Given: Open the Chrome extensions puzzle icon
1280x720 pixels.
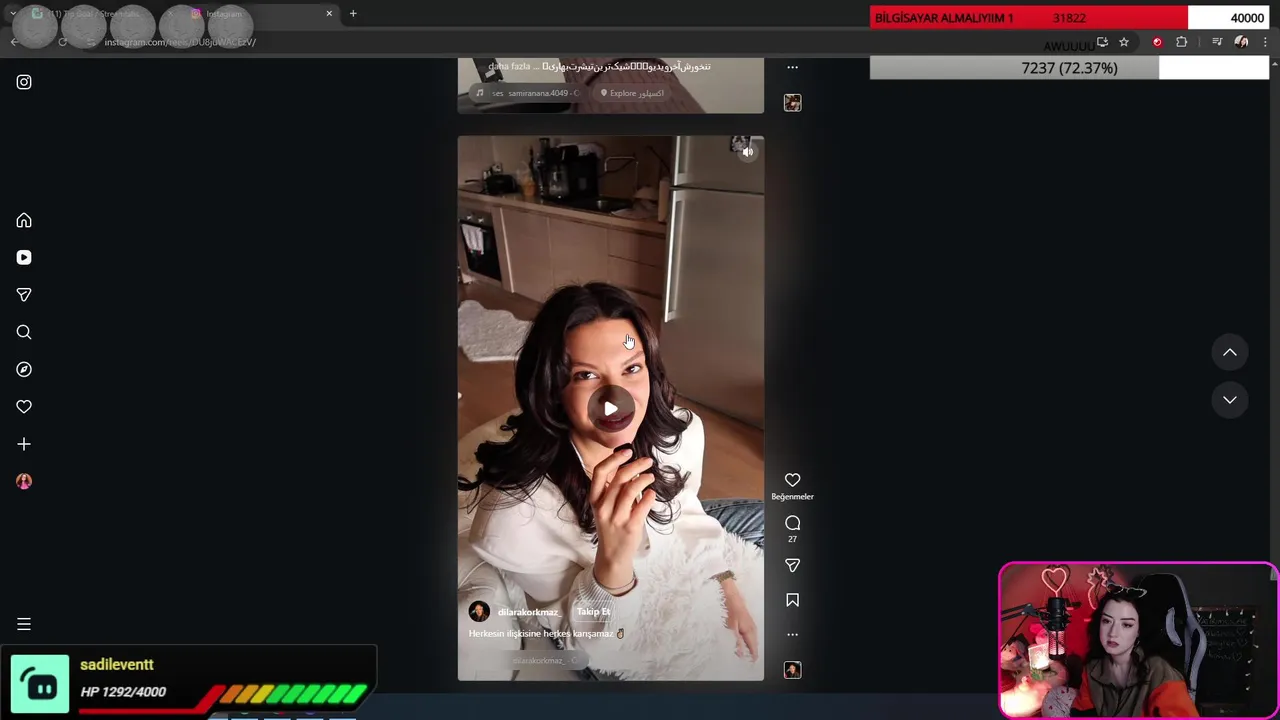Looking at the screenshot, I should pyautogui.click(x=1182, y=42).
